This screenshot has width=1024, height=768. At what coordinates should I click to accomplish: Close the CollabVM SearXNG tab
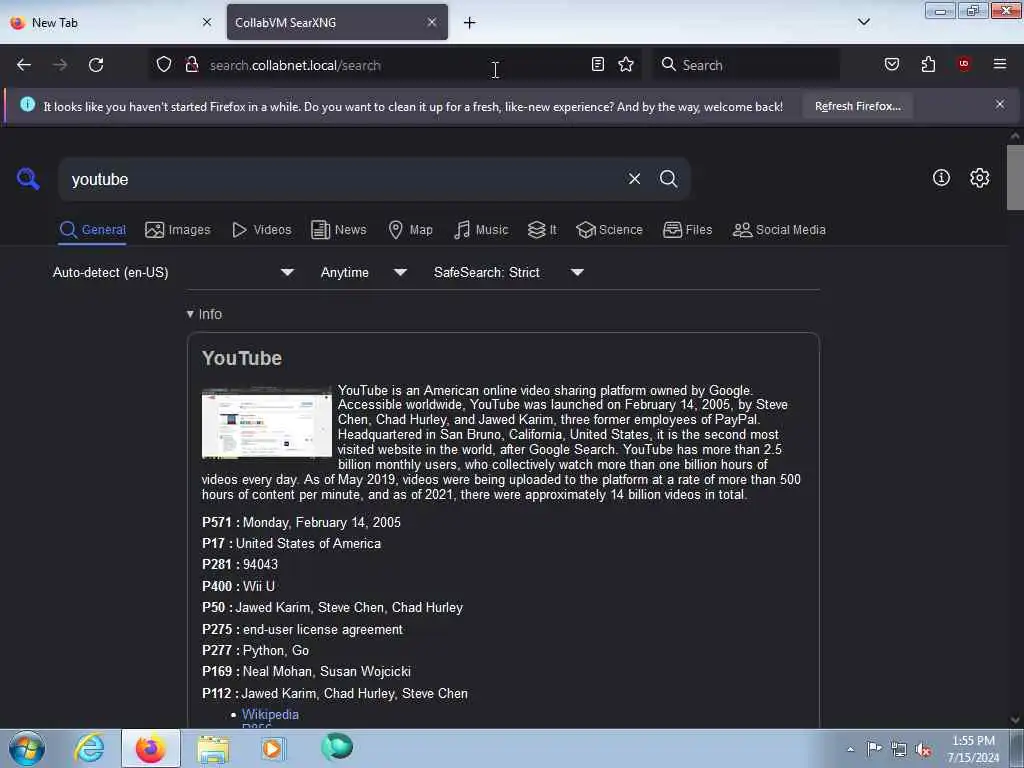432,22
